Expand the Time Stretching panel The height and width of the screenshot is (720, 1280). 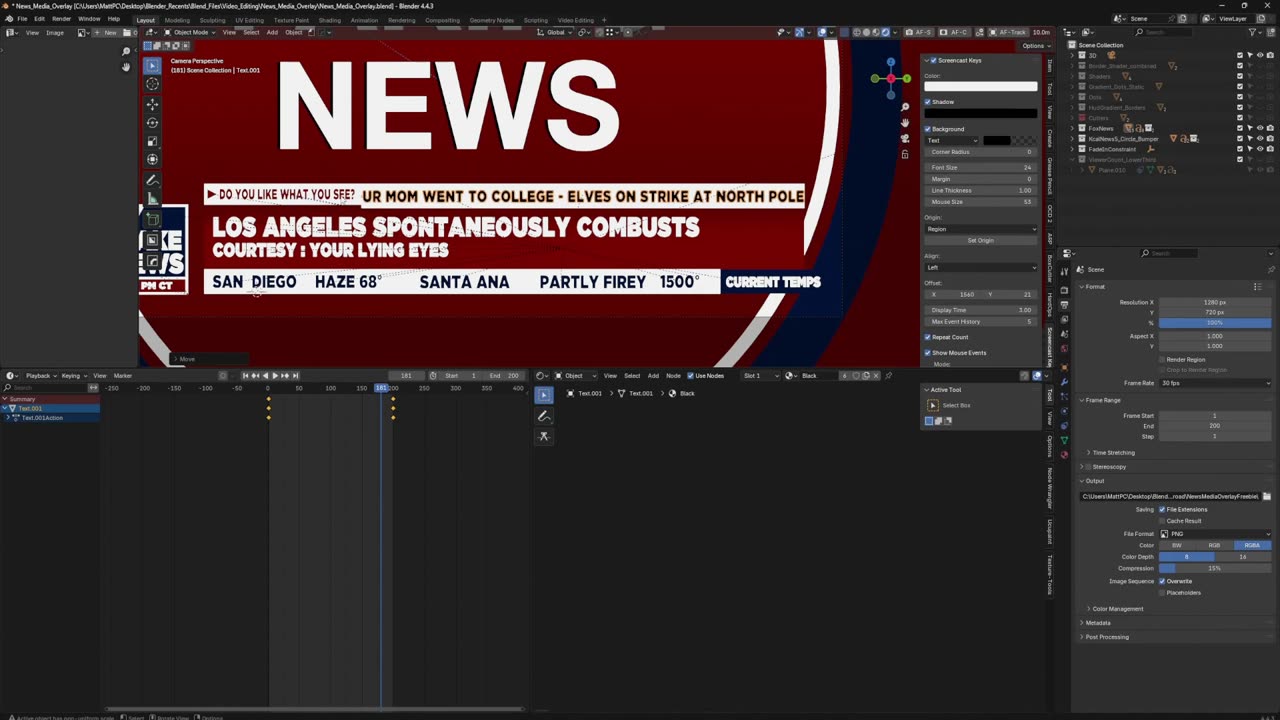pos(1113,453)
